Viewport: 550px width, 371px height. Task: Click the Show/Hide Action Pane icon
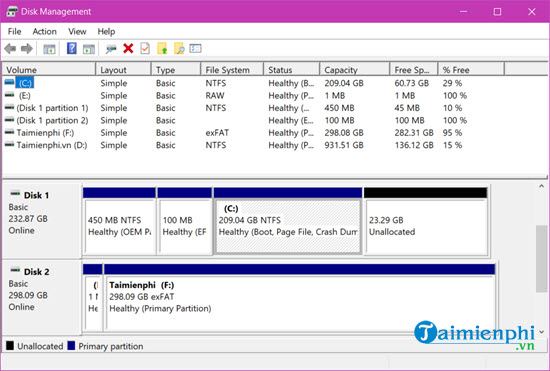(x=89, y=49)
